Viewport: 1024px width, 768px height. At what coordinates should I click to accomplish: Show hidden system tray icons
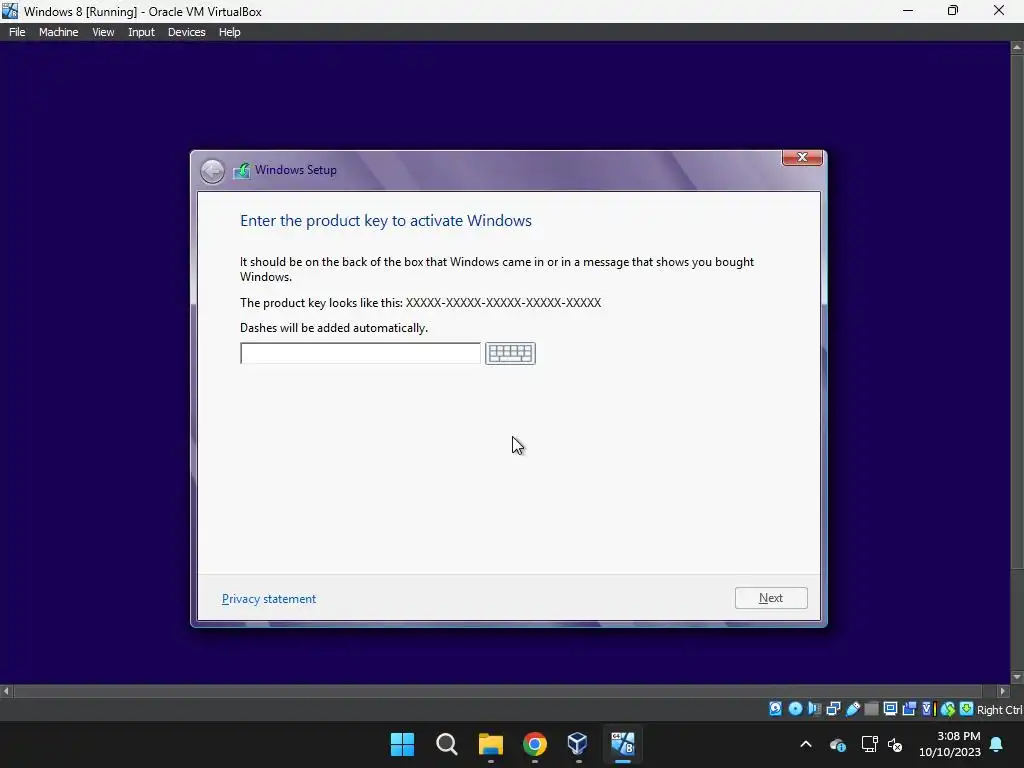coord(806,744)
